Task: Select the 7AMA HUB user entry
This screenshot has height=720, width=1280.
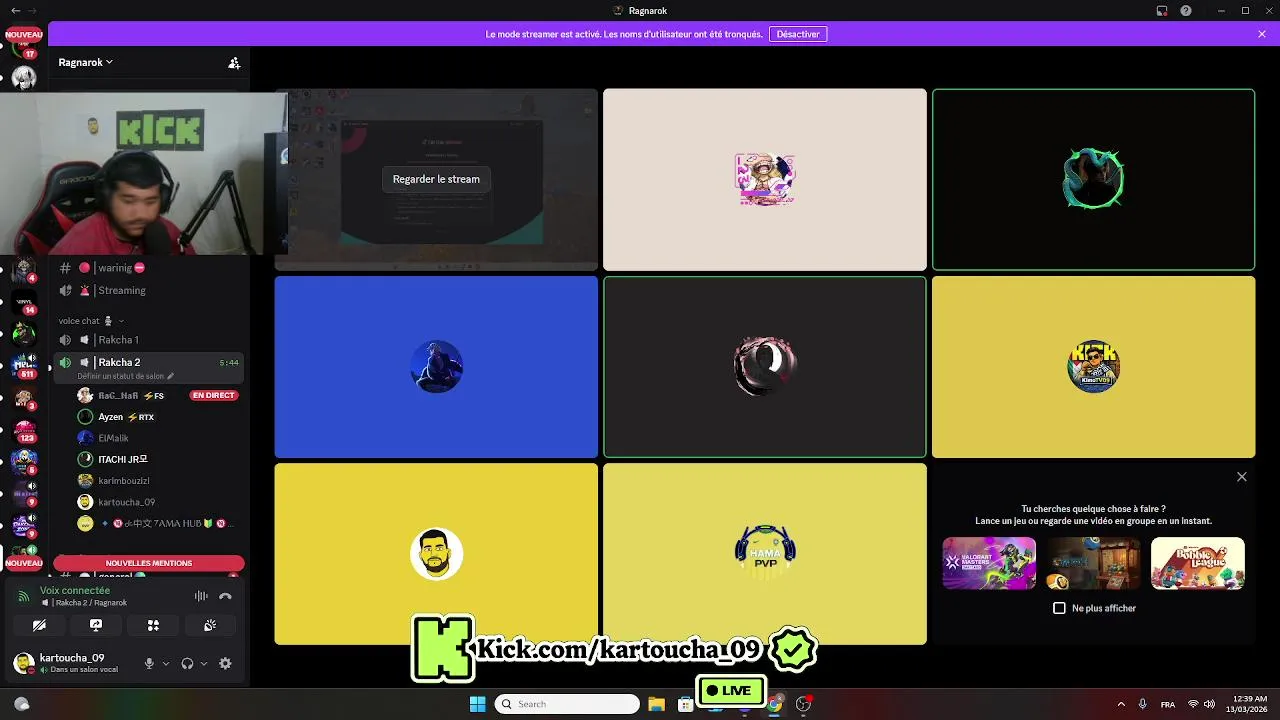Action: [x=158, y=523]
